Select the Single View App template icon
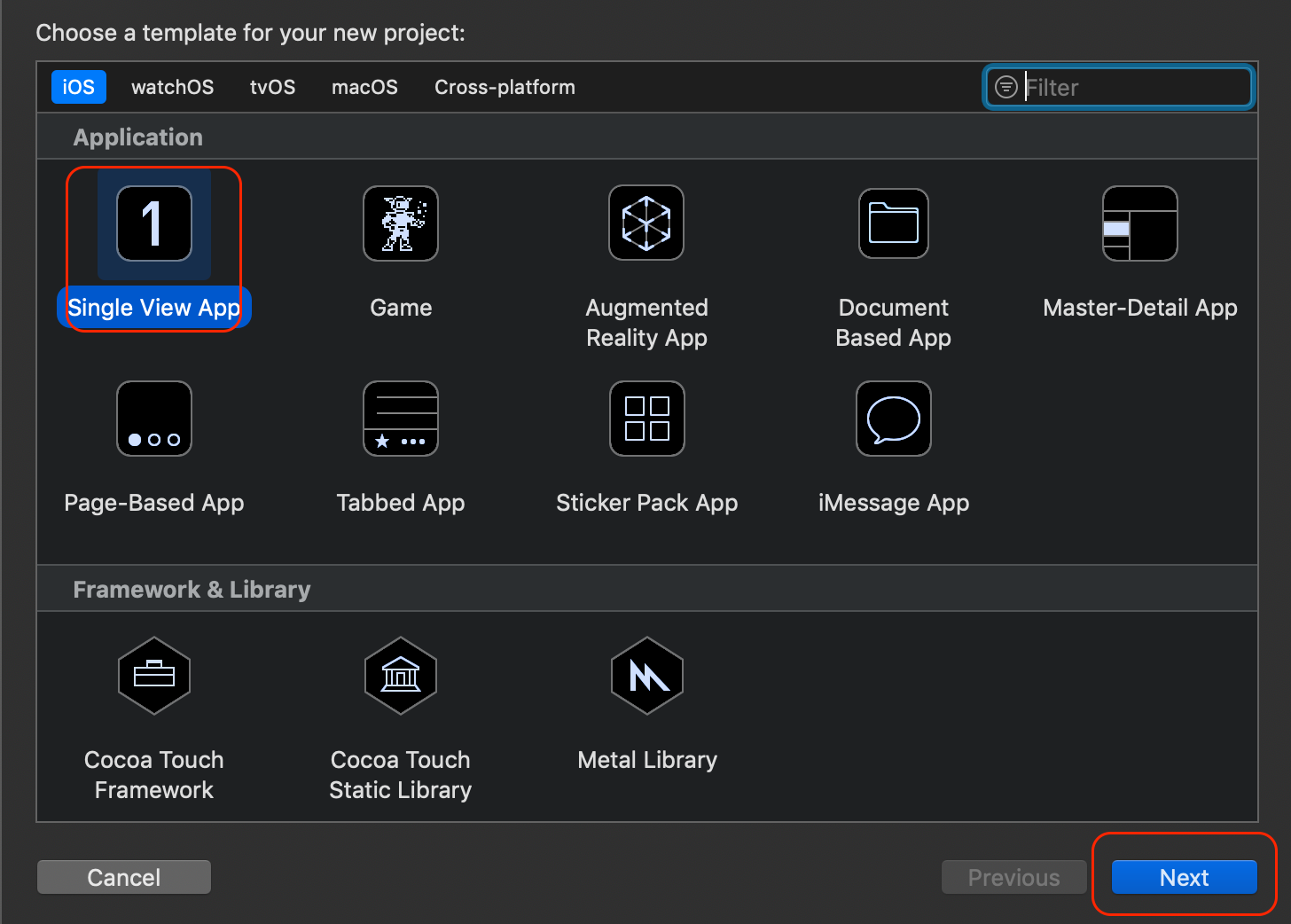The image size is (1291, 924). pos(154,223)
